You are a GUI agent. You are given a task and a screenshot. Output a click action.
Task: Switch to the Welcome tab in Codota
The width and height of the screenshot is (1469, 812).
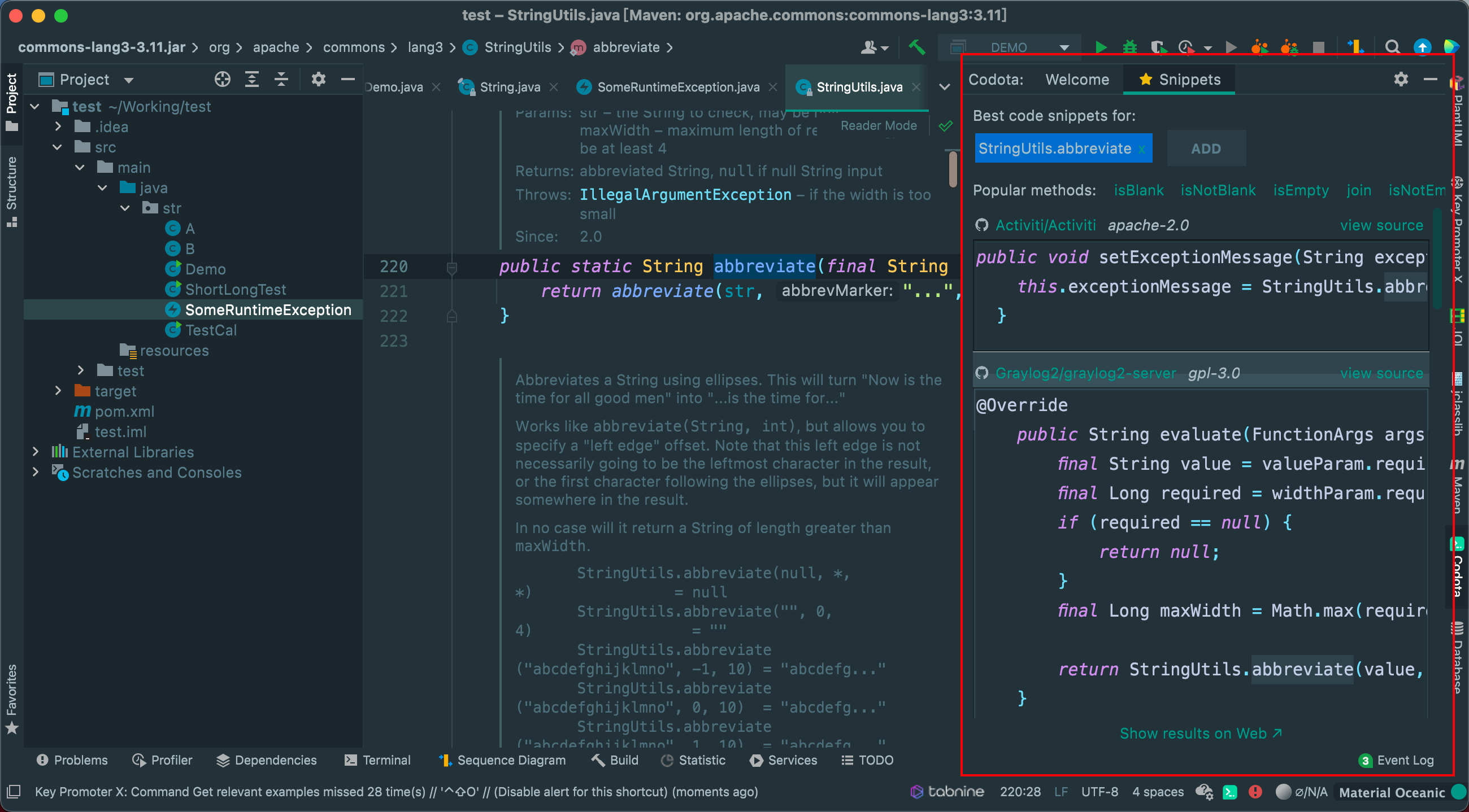tap(1077, 80)
